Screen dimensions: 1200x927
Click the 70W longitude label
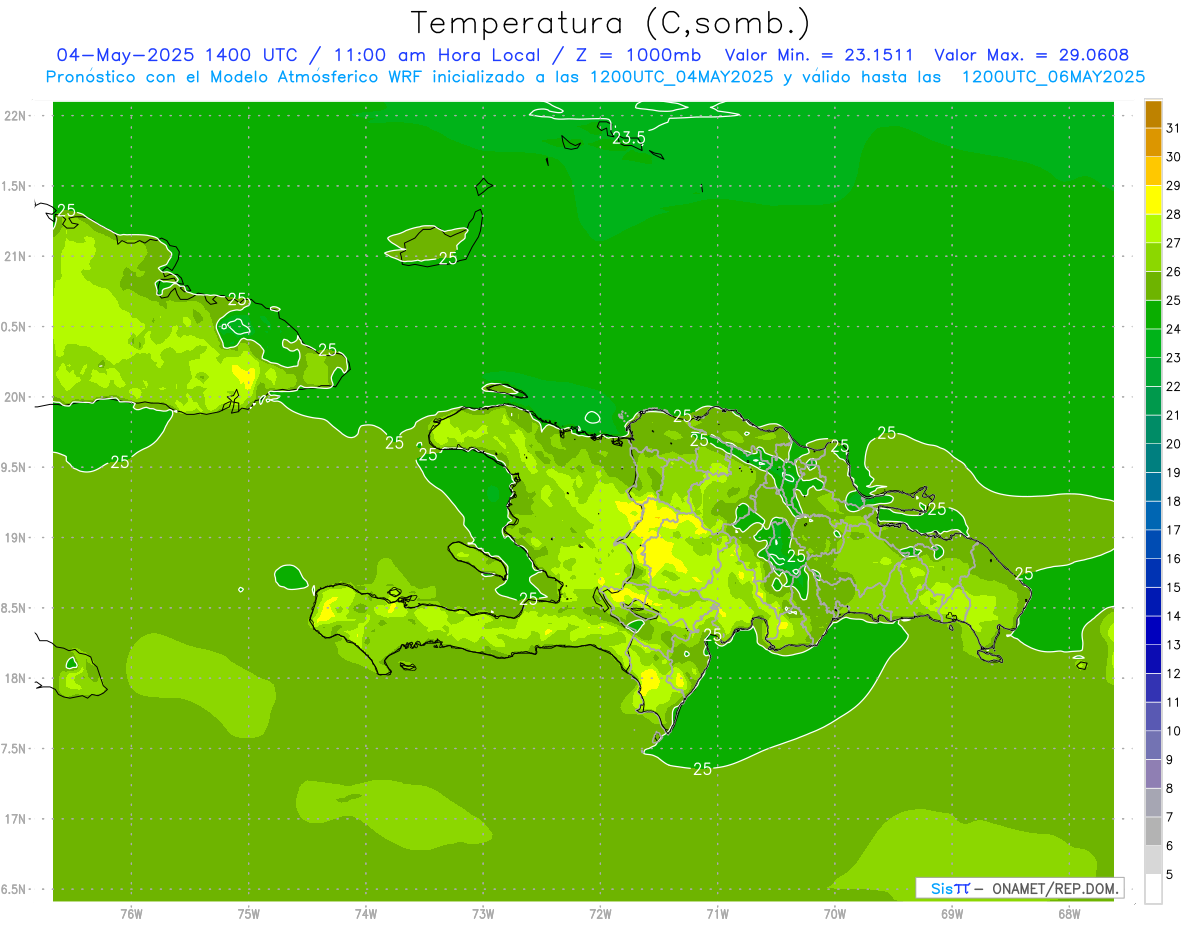[835, 914]
